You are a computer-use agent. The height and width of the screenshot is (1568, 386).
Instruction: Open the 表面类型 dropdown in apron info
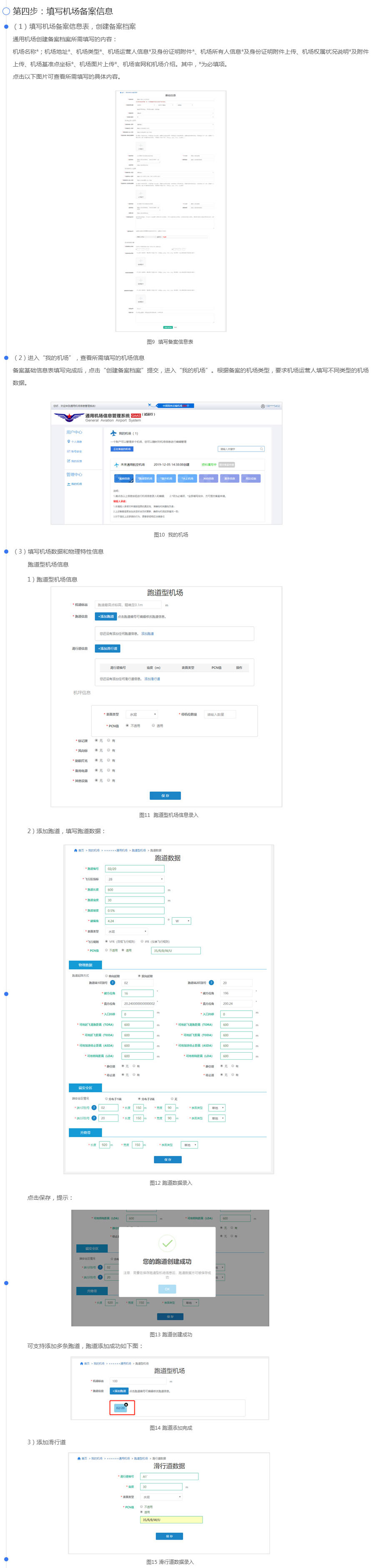click(x=143, y=714)
